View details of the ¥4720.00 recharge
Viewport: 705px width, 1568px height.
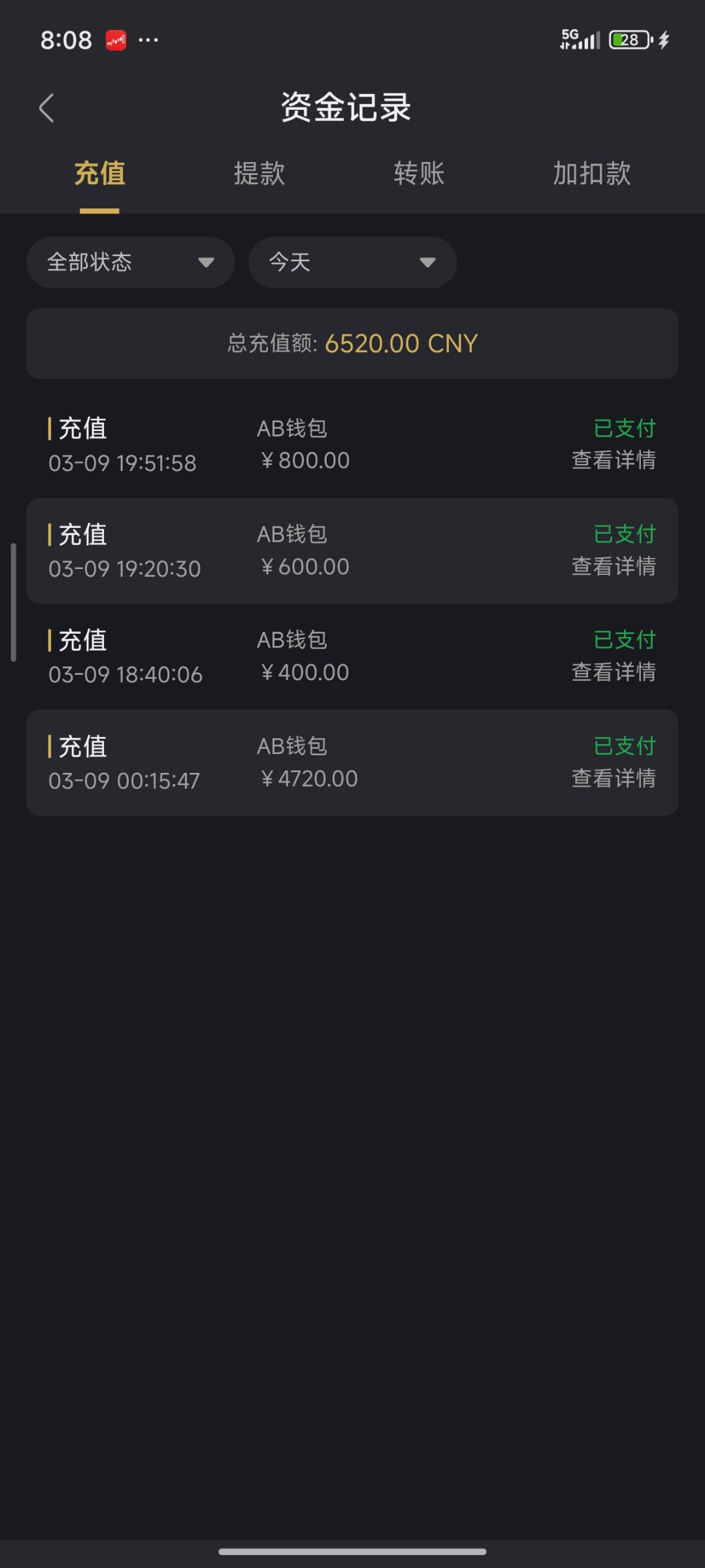(x=614, y=779)
